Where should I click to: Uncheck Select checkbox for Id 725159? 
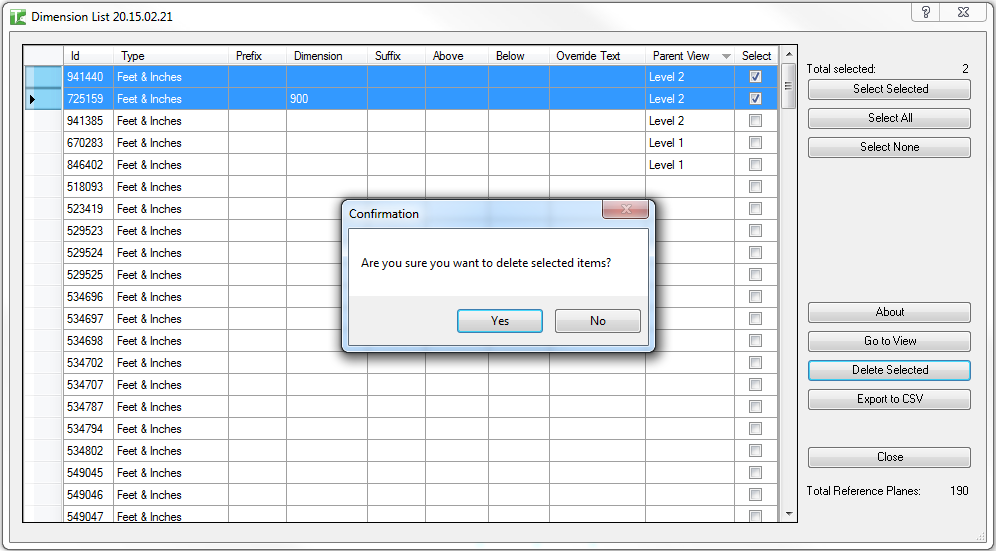[x=755, y=99]
